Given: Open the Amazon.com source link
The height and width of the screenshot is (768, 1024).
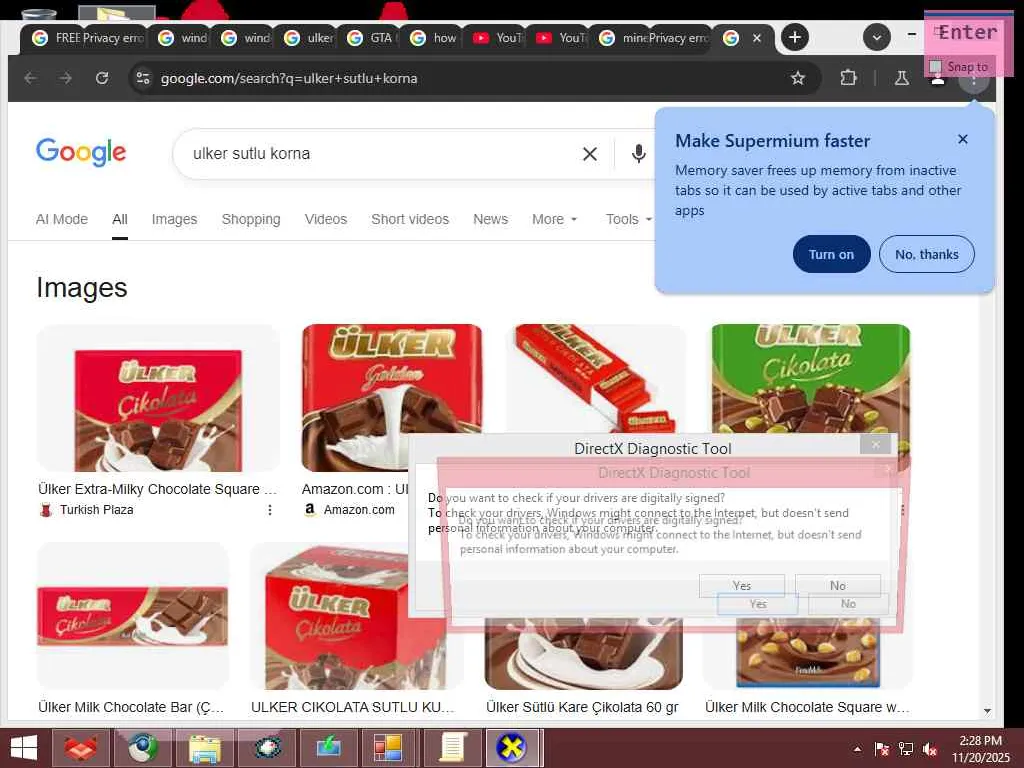Looking at the screenshot, I should [359, 509].
